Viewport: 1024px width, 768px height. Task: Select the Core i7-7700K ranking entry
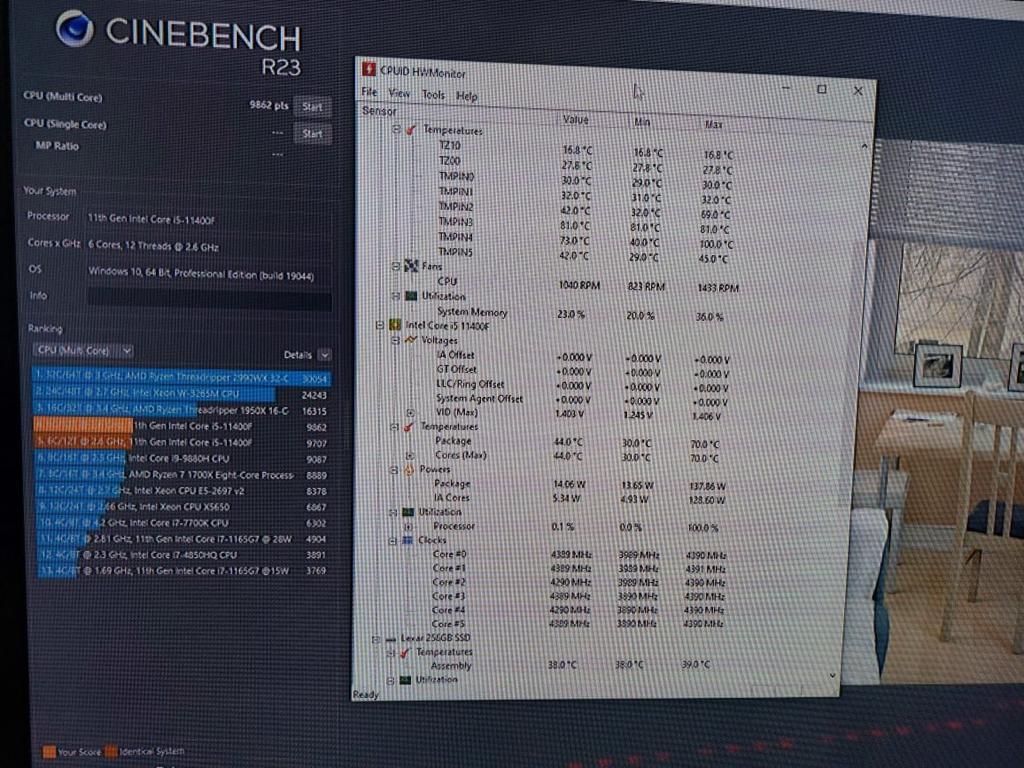tap(181, 522)
